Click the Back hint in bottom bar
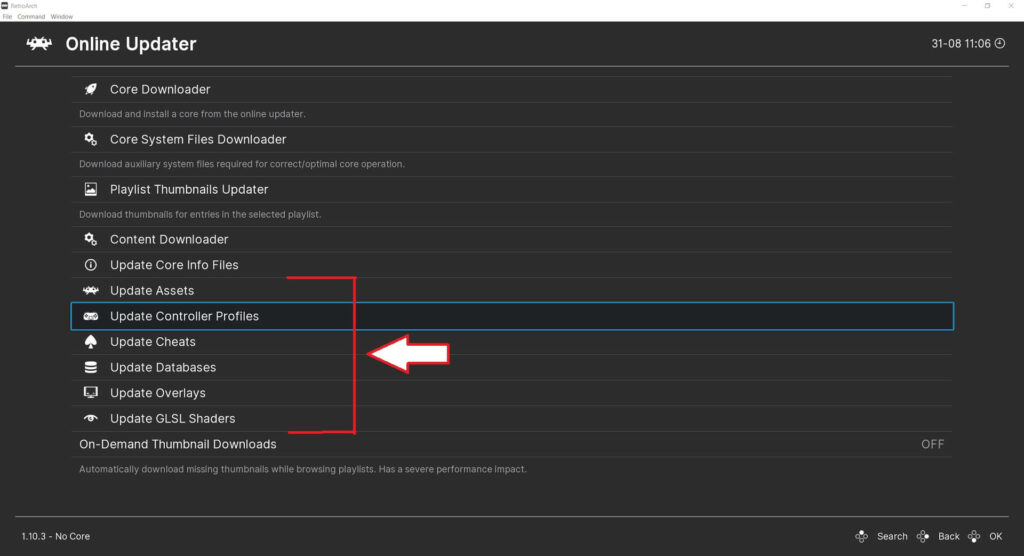 (x=948, y=536)
